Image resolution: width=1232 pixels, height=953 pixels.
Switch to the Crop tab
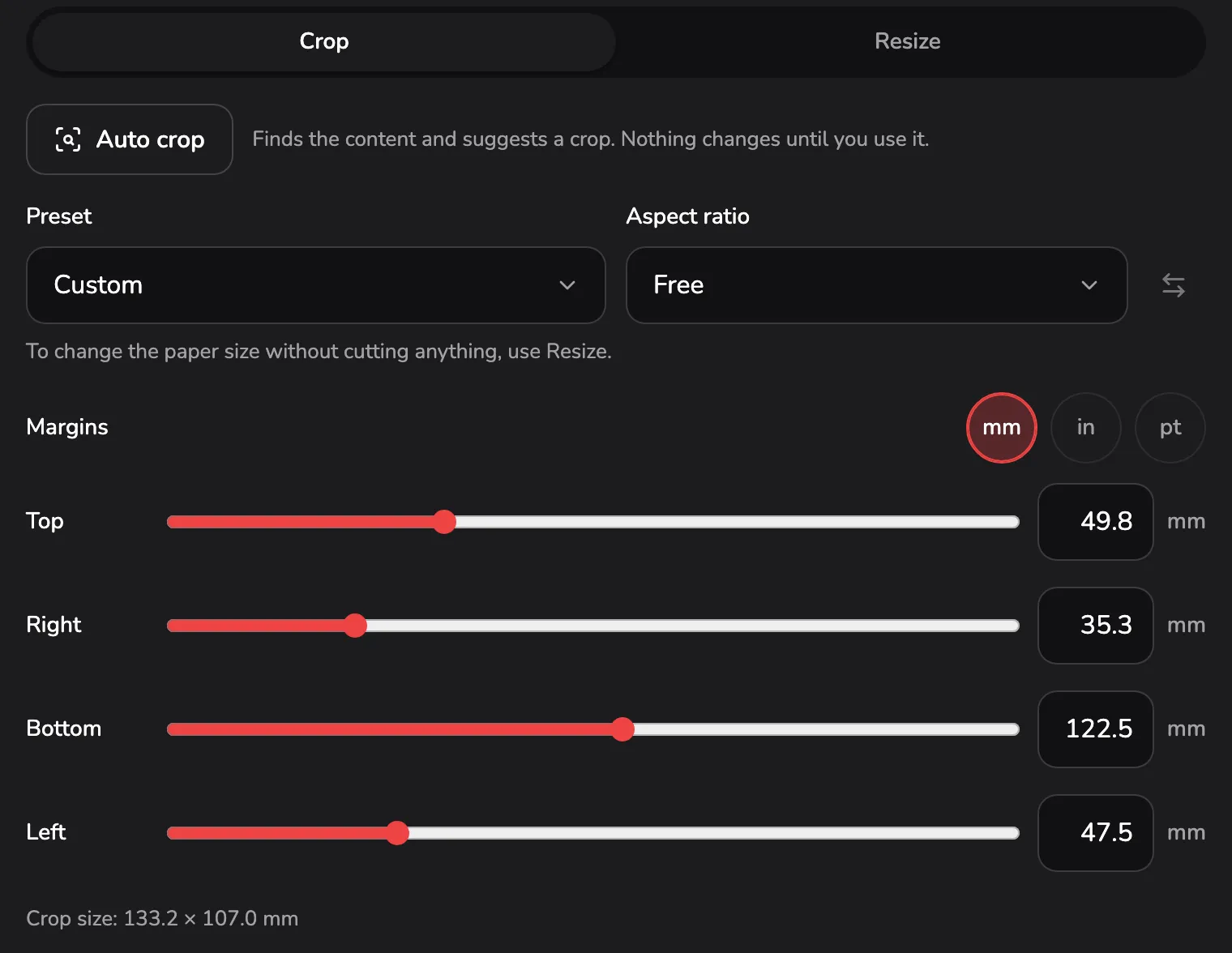click(x=324, y=41)
